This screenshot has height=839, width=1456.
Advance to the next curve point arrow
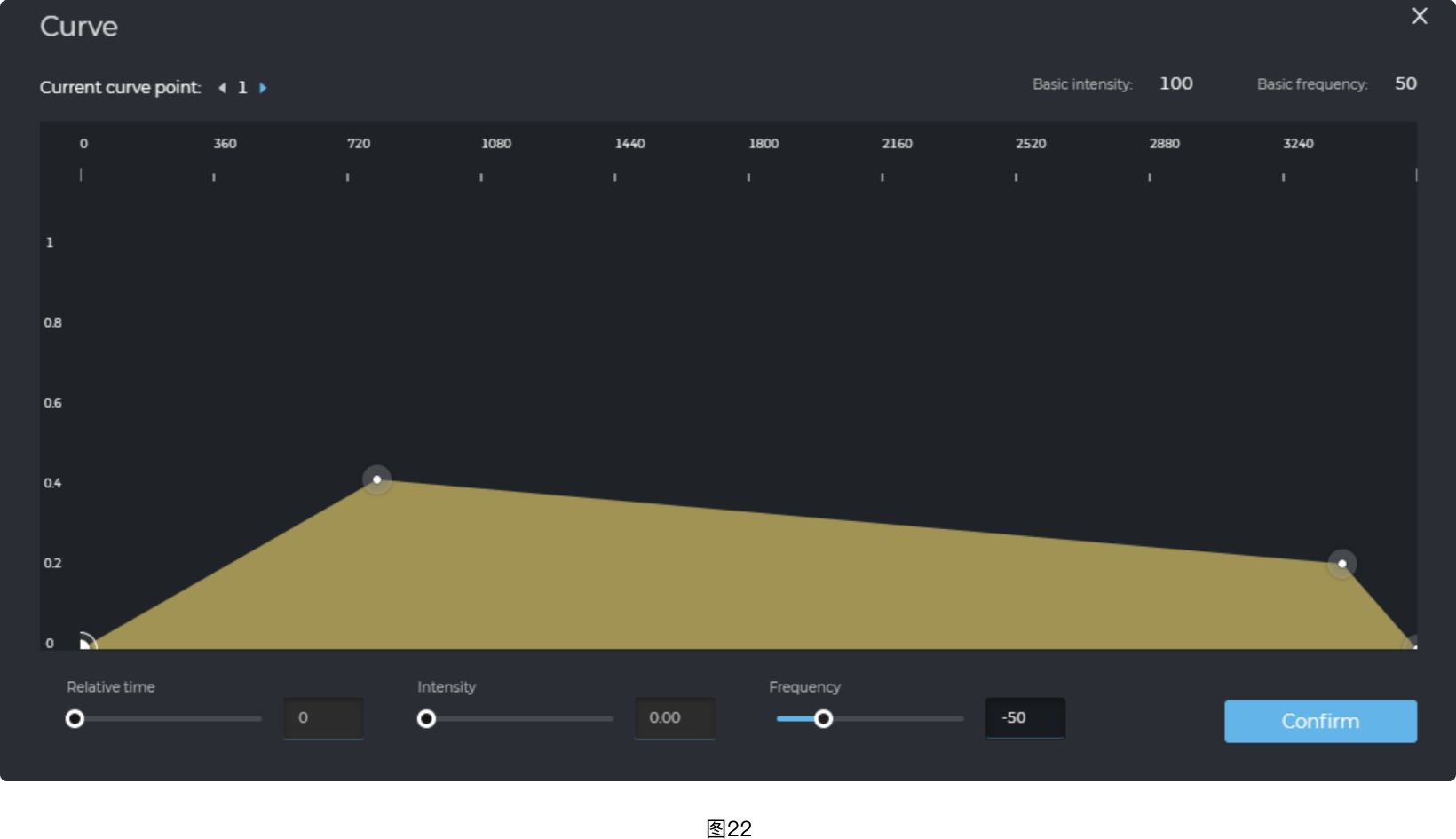[263, 88]
